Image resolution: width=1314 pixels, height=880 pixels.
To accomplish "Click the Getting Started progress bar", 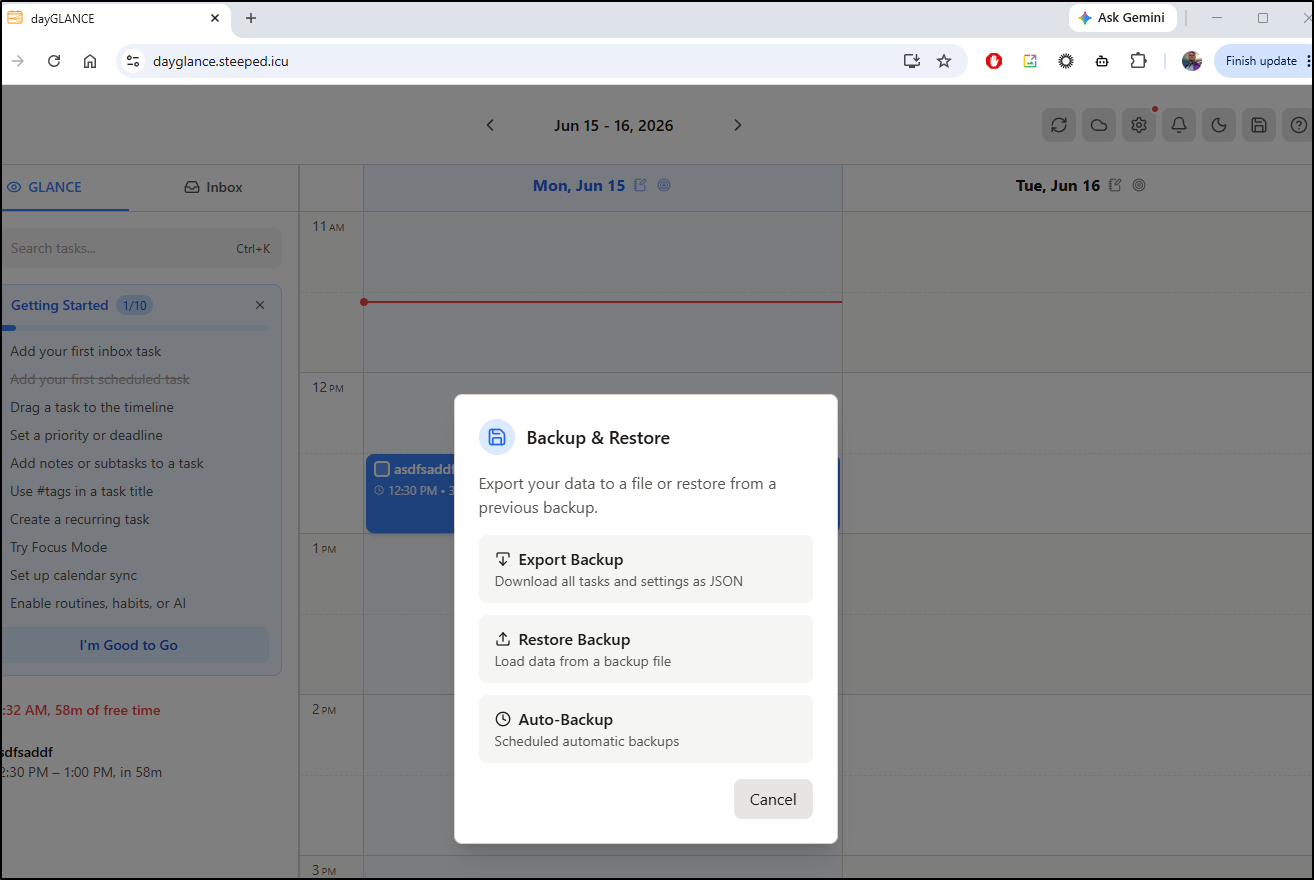I will (x=134, y=328).
